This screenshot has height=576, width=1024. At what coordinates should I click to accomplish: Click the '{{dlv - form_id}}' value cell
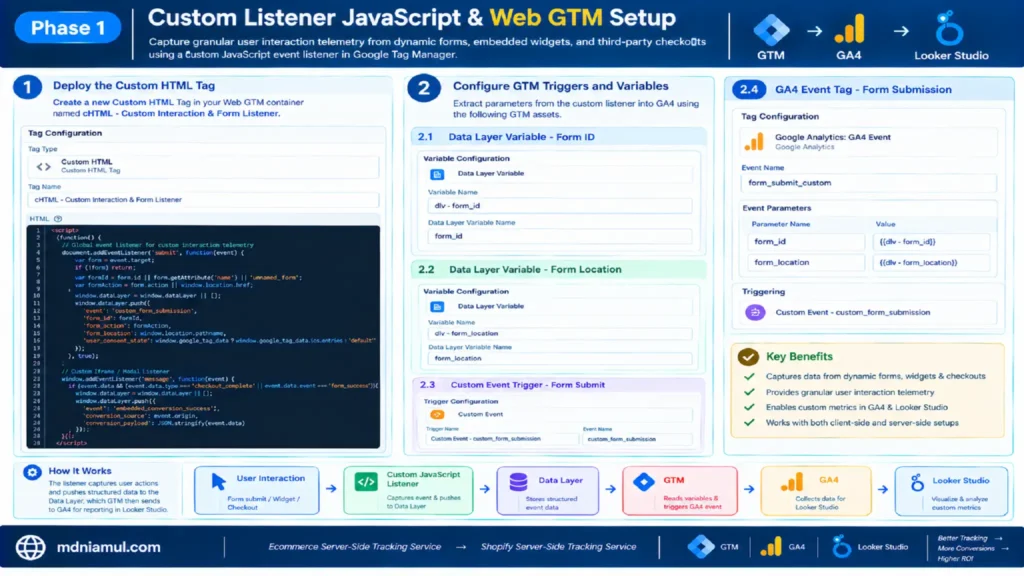point(931,242)
